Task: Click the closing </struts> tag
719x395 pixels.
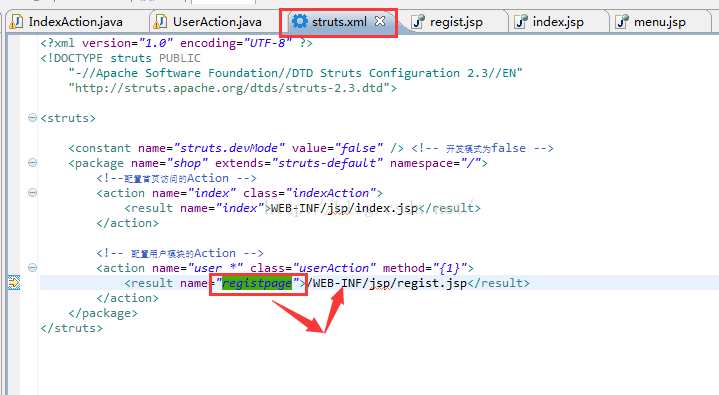Action: [72, 328]
